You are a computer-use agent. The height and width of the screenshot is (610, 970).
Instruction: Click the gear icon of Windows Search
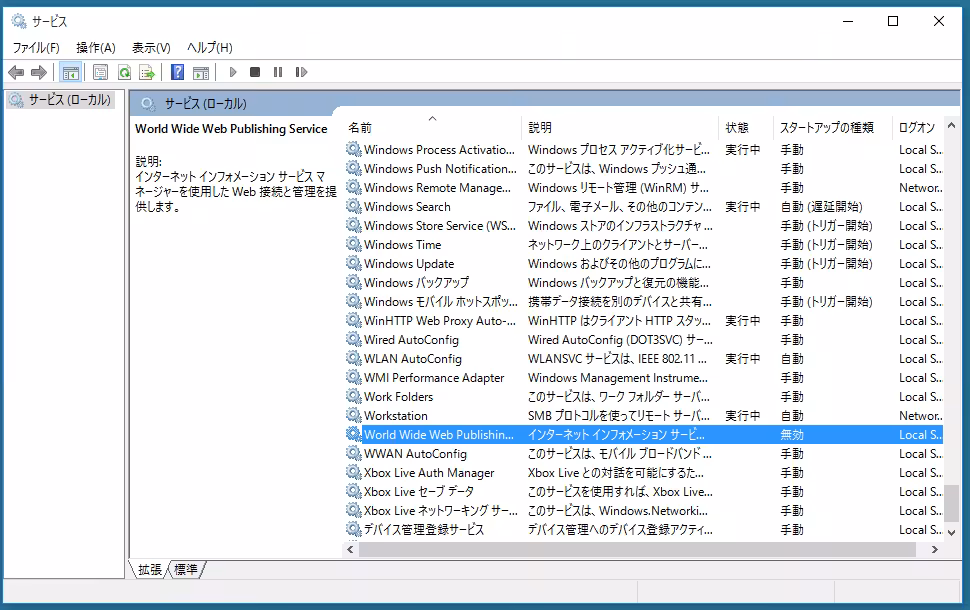coord(354,206)
